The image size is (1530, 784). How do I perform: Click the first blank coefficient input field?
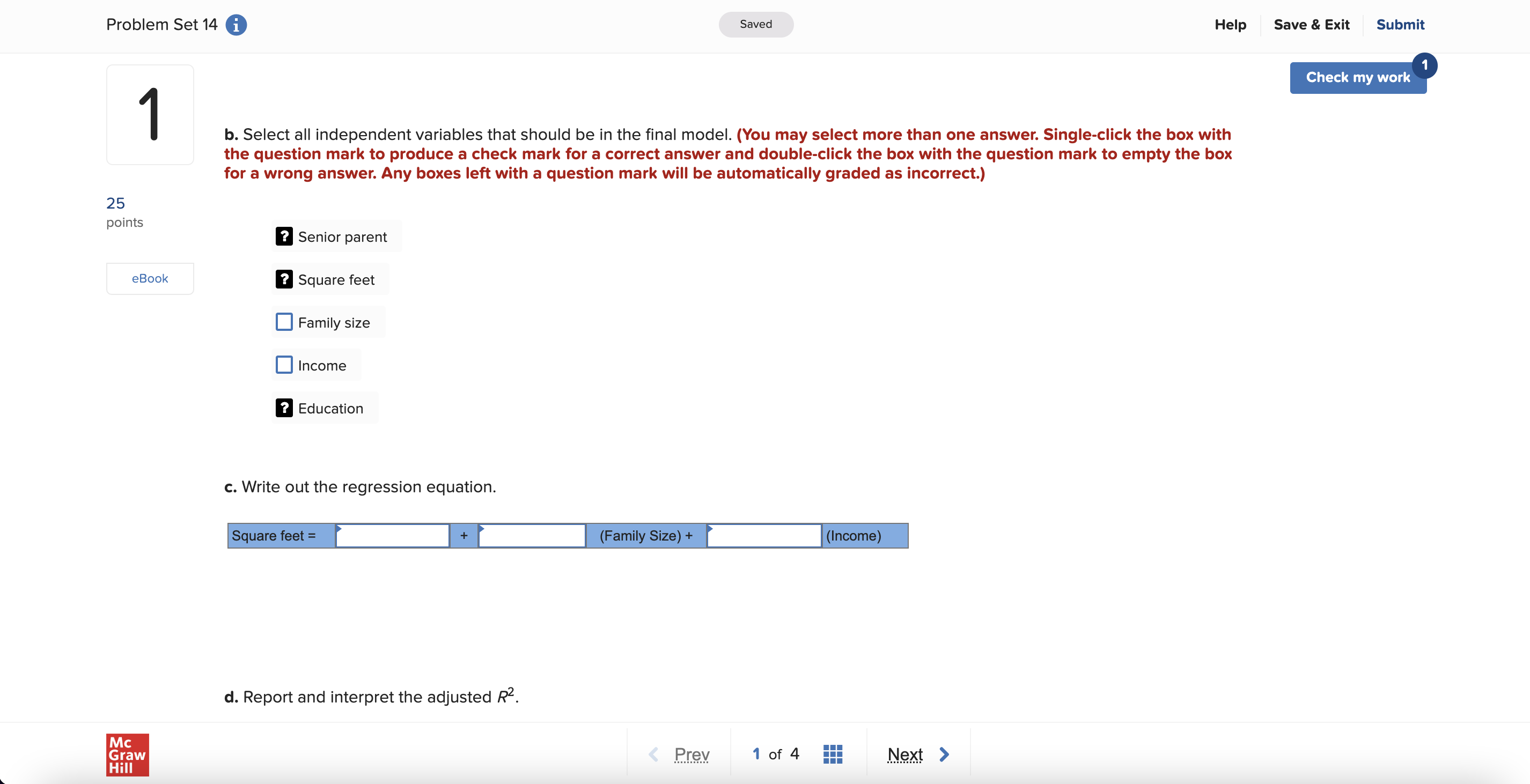(x=392, y=535)
